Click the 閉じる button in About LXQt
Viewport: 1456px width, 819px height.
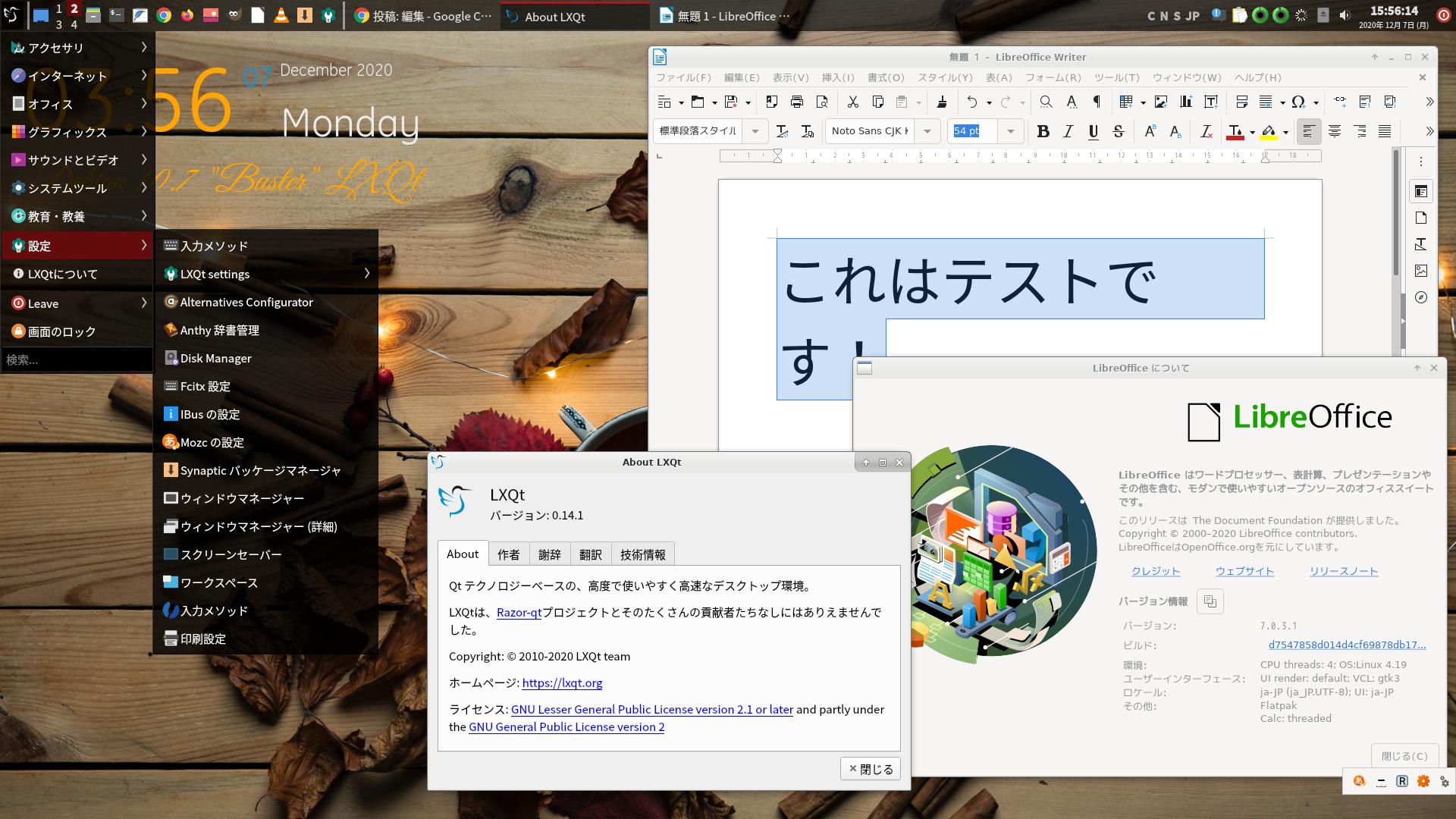tap(870, 768)
